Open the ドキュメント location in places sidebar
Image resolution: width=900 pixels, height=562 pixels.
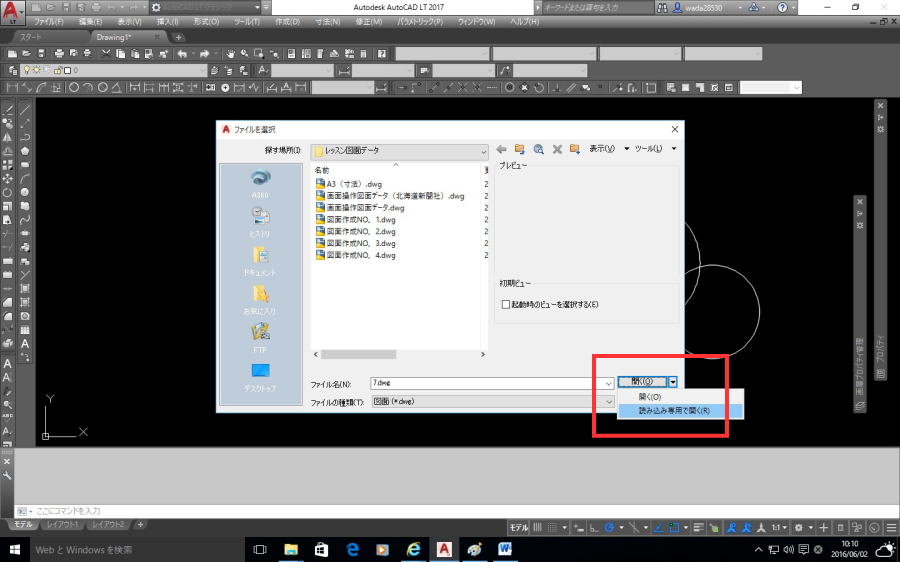(x=260, y=261)
